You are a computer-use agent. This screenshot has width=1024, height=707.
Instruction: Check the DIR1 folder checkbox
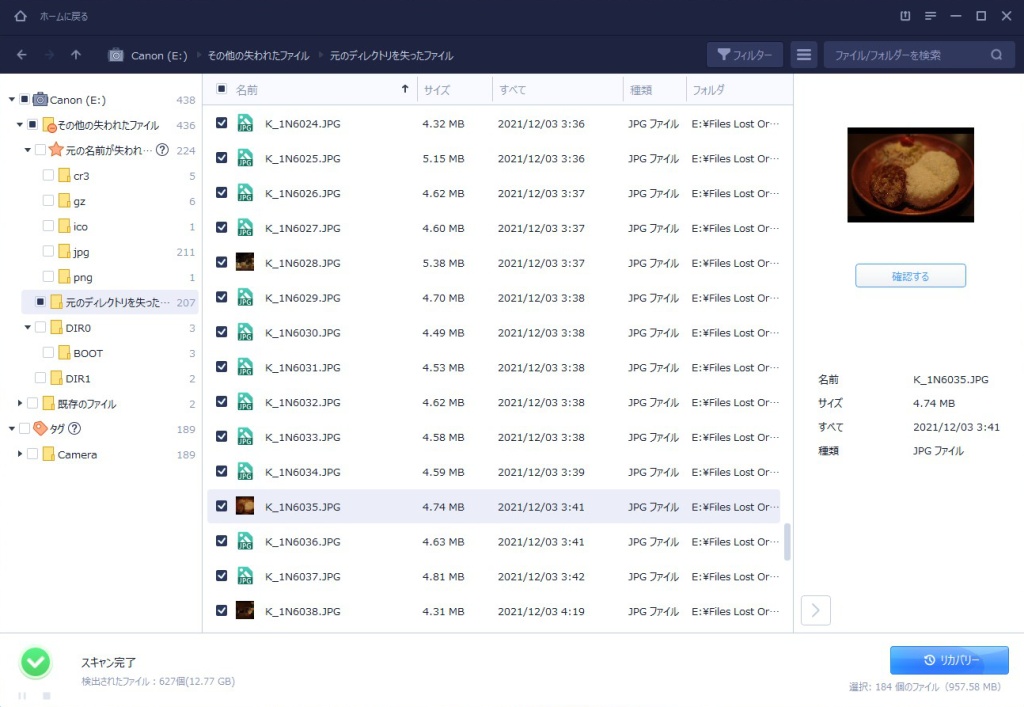coord(40,378)
